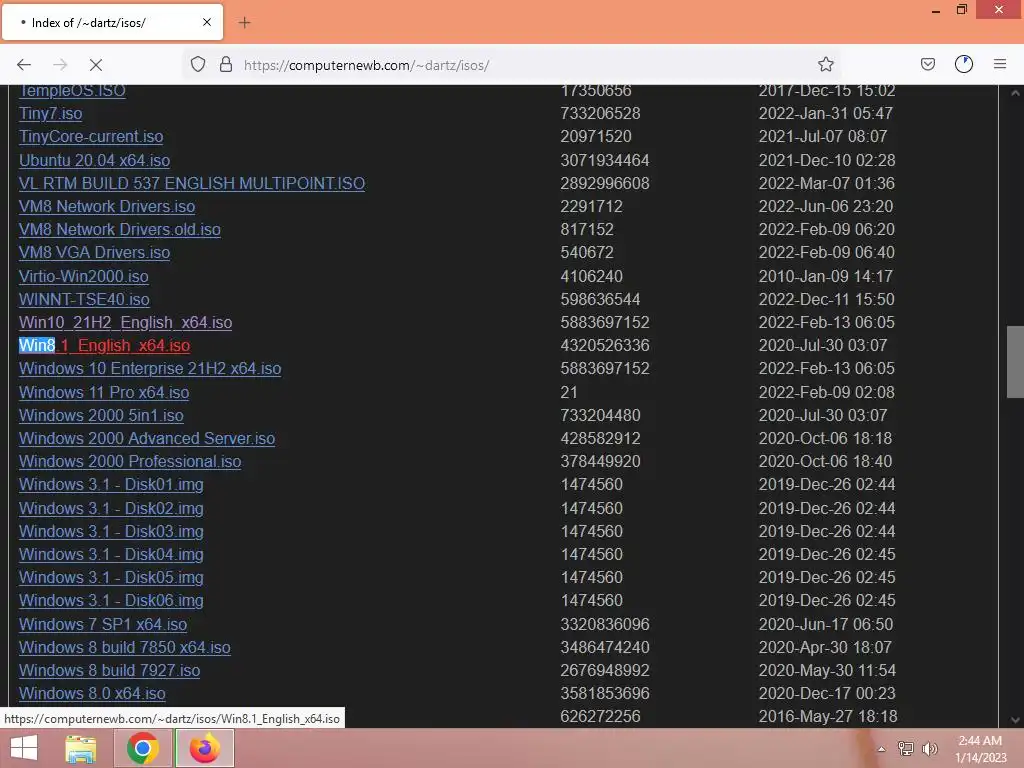Click the date 2022-Feb-09 02:08
This screenshot has height=768, width=1024.
click(x=826, y=392)
